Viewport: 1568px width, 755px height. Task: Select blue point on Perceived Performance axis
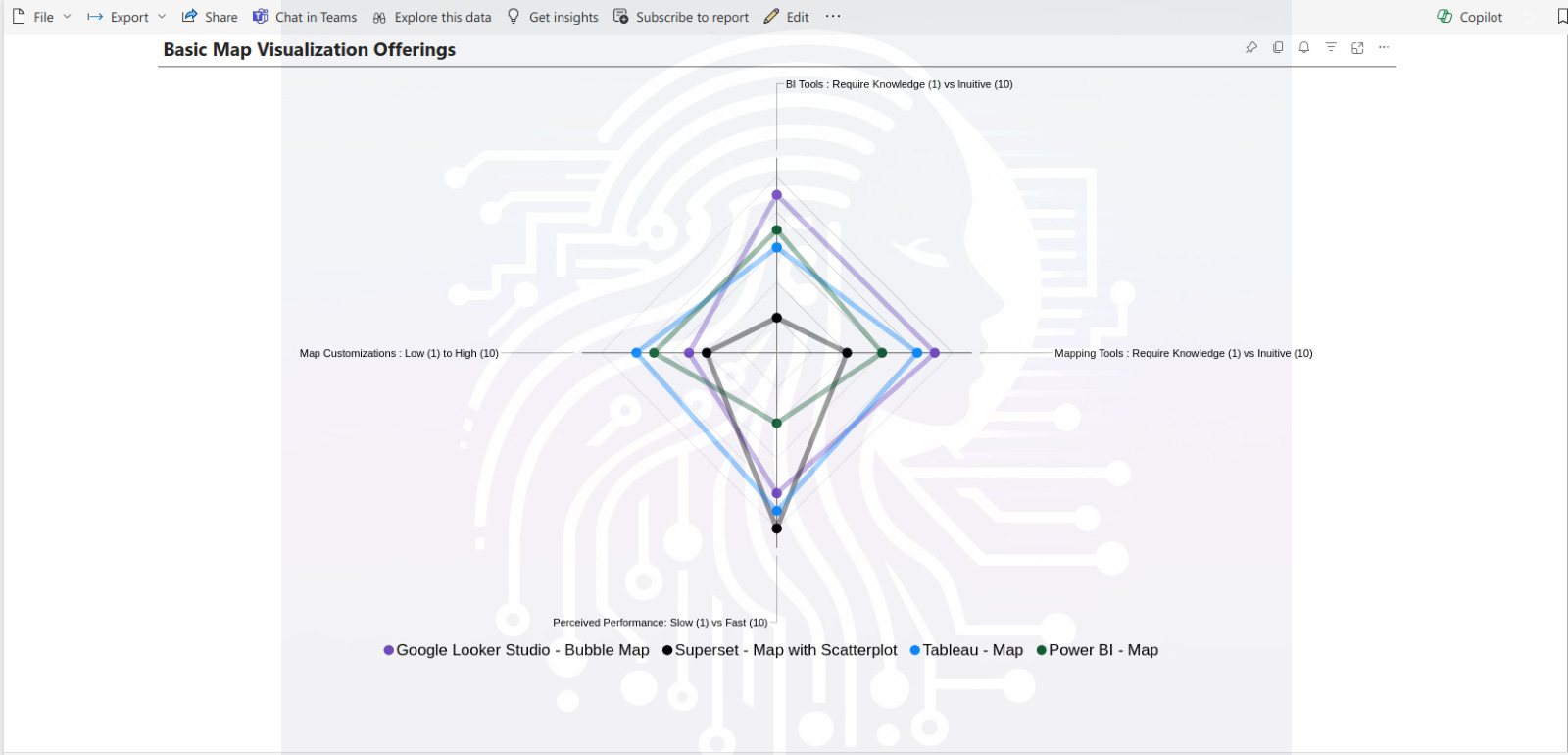[777, 511]
